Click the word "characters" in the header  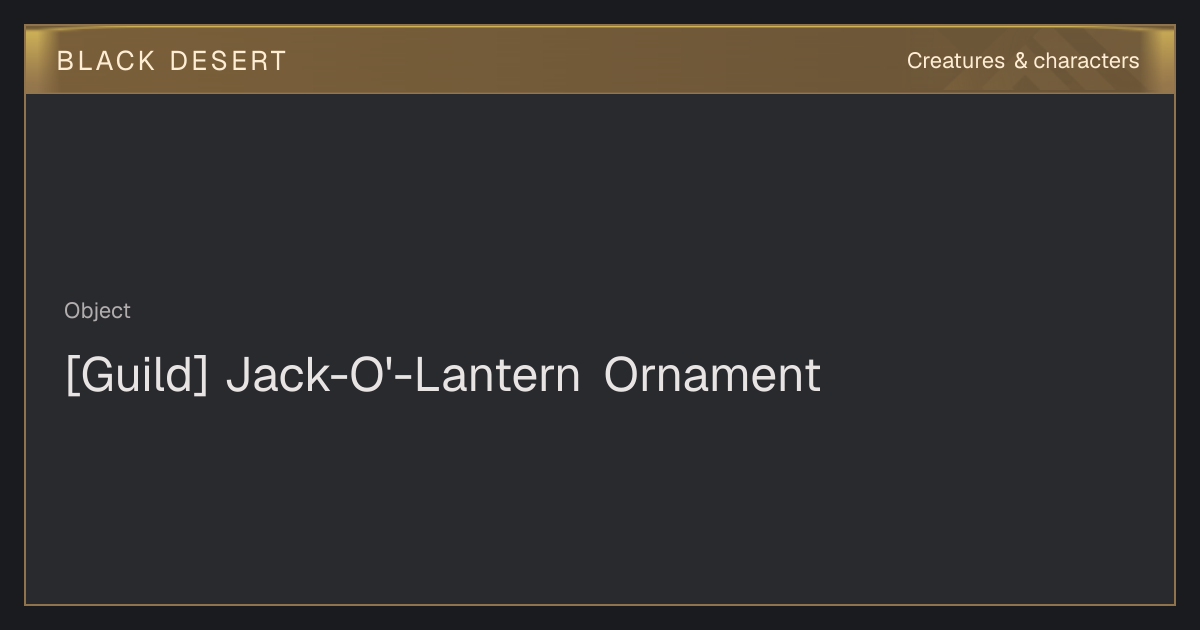1087,61
